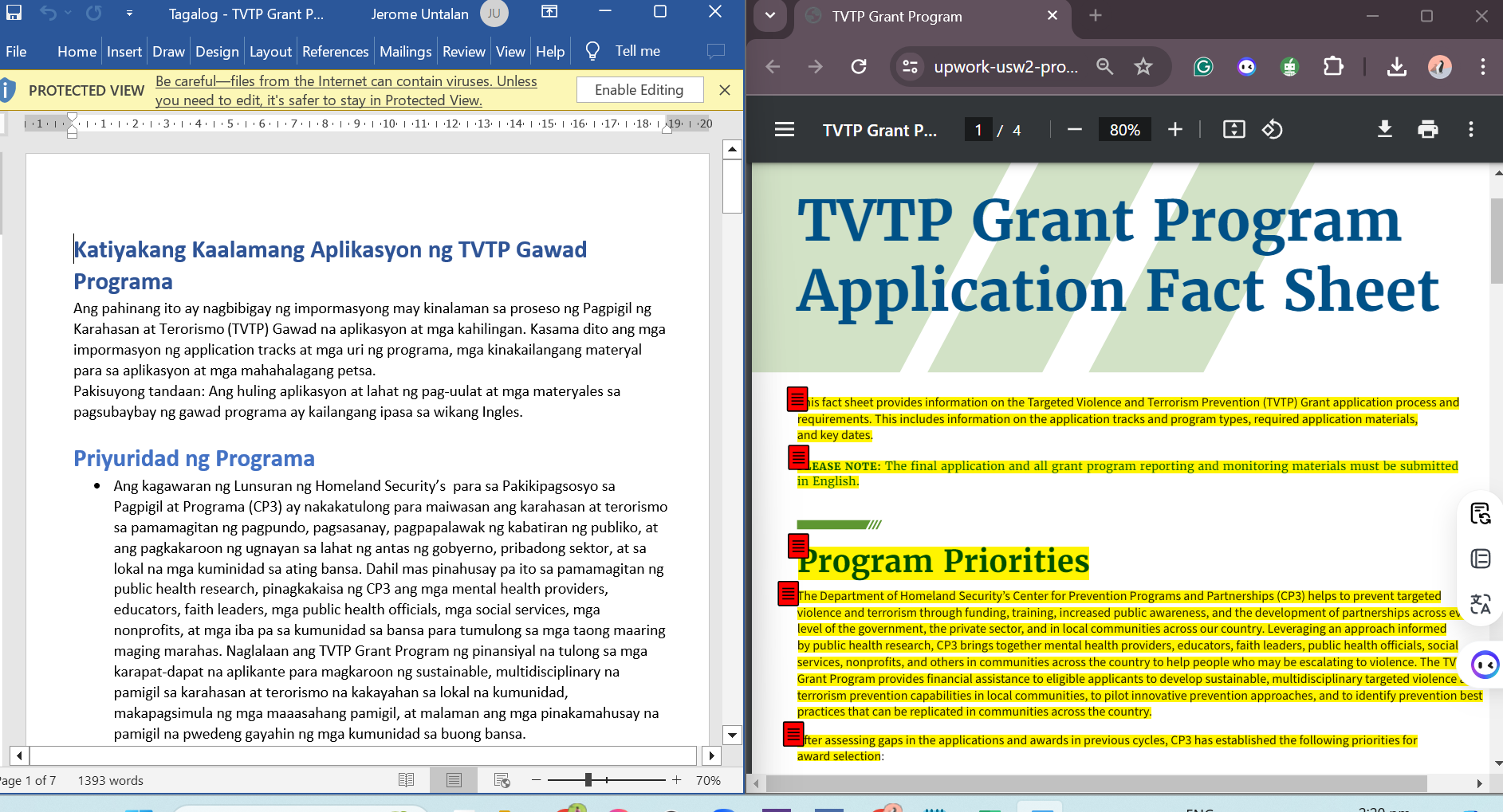Rotate the PDF counterclockwise
This screenshot has height=812, width=1503.
[x=1273, y=129]
